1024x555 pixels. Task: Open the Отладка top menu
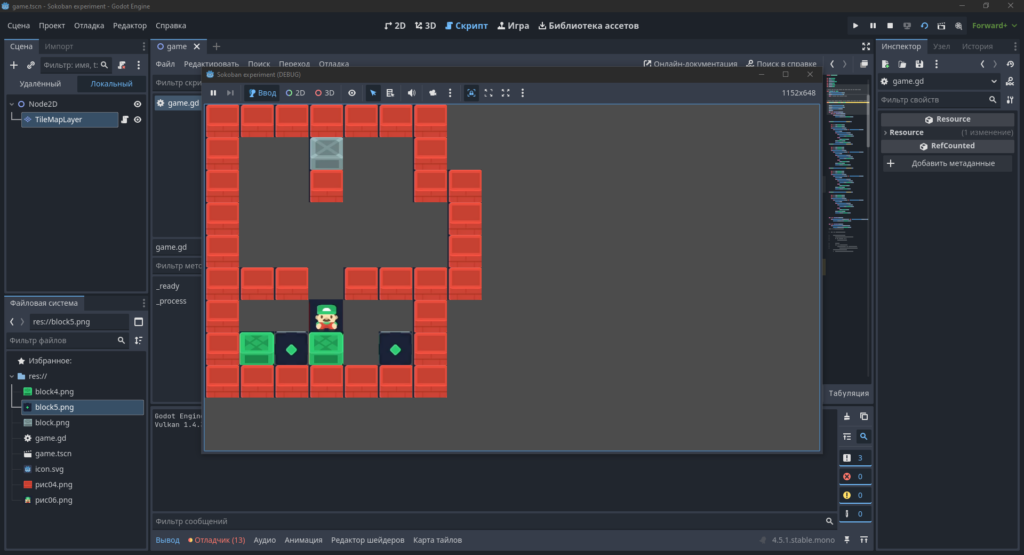coord(89,25)
